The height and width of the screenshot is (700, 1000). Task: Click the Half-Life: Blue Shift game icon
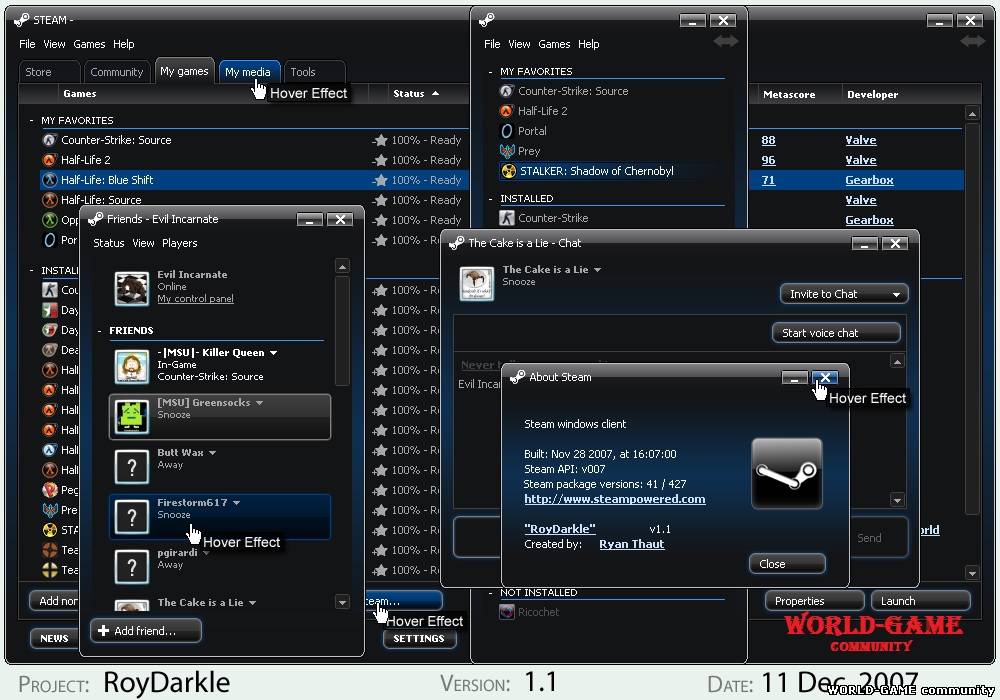tap(50, 180)
